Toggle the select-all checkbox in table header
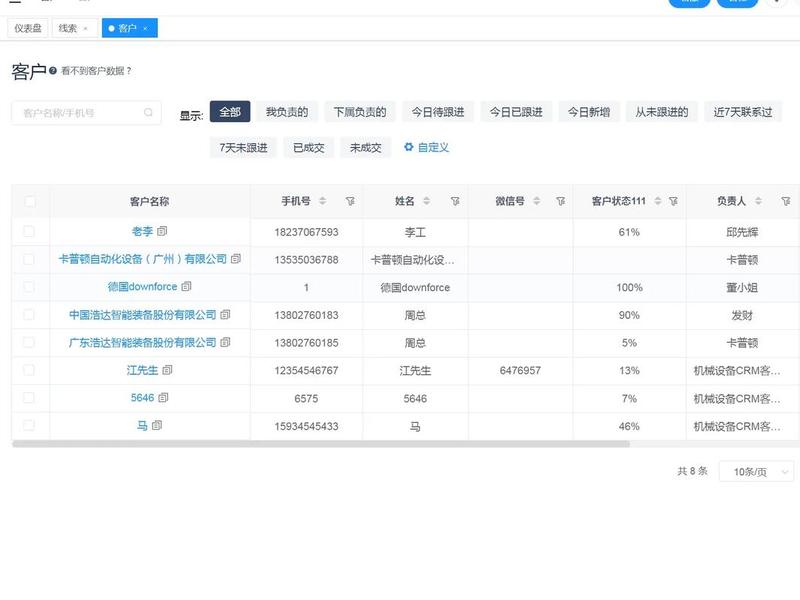This screenshot has width=800, height=600. coord(30,201)
